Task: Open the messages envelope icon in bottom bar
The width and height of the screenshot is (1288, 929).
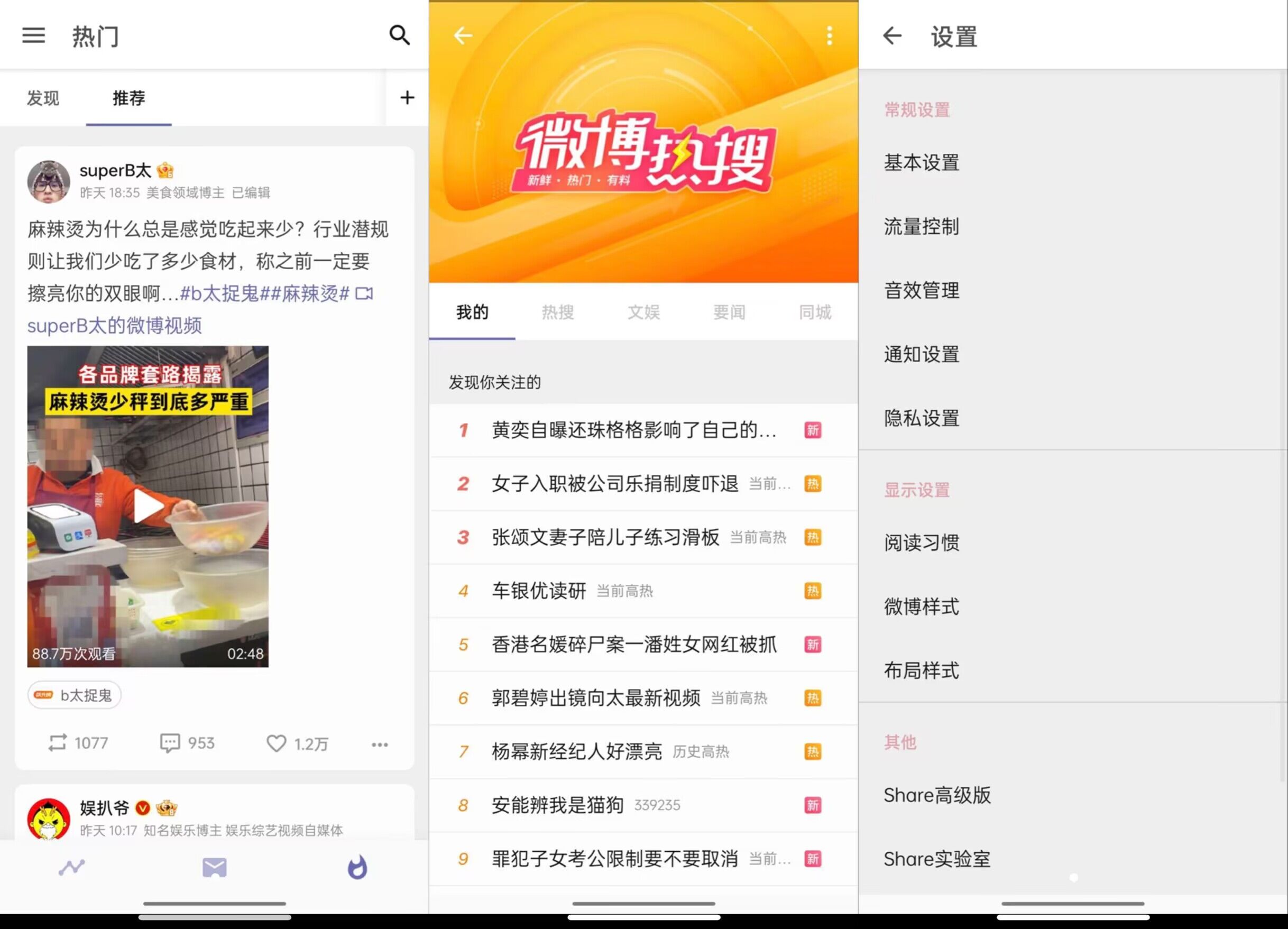Action: [214, 868]
